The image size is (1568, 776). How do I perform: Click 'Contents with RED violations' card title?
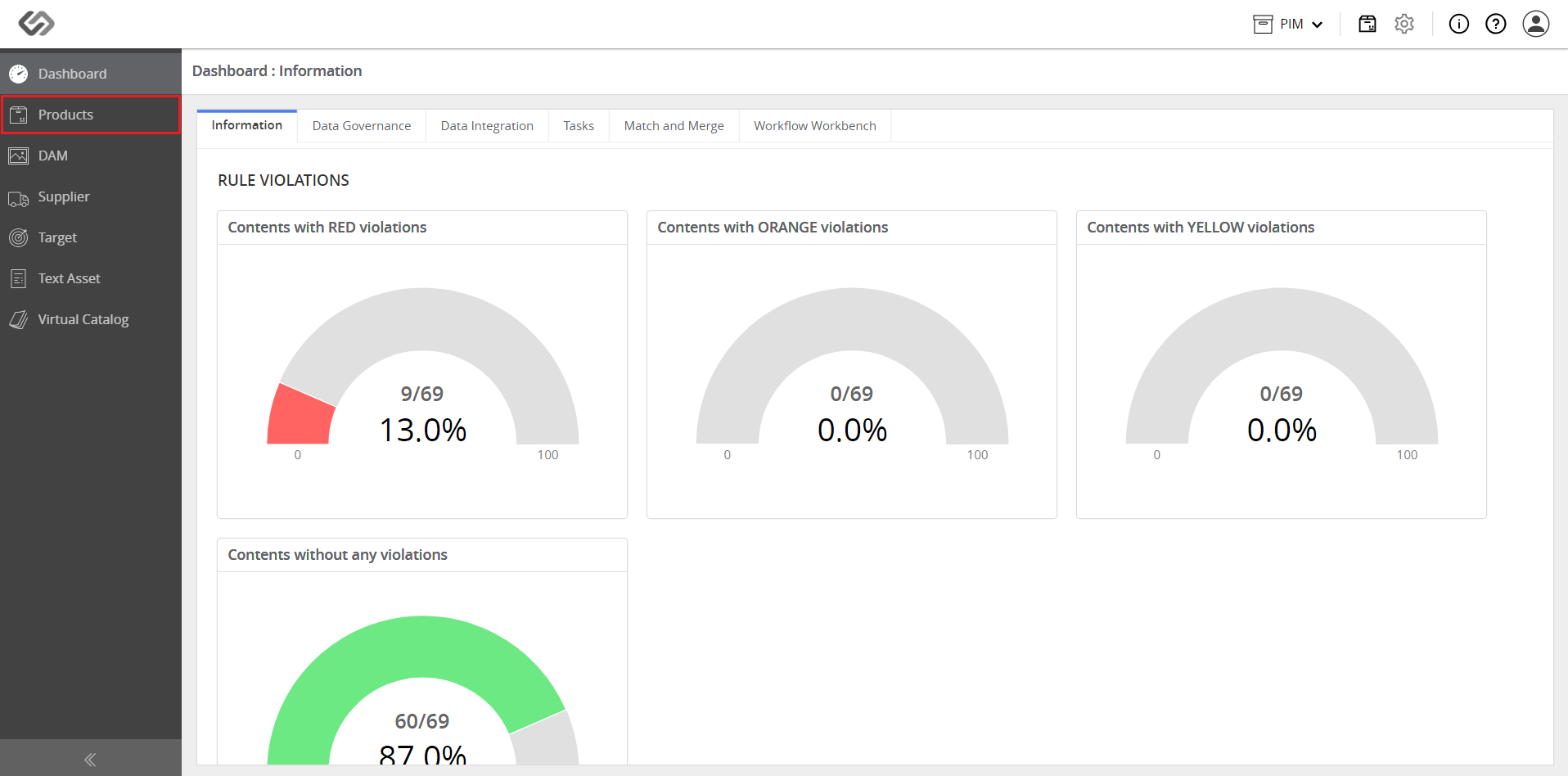click(x=327, y=228)
